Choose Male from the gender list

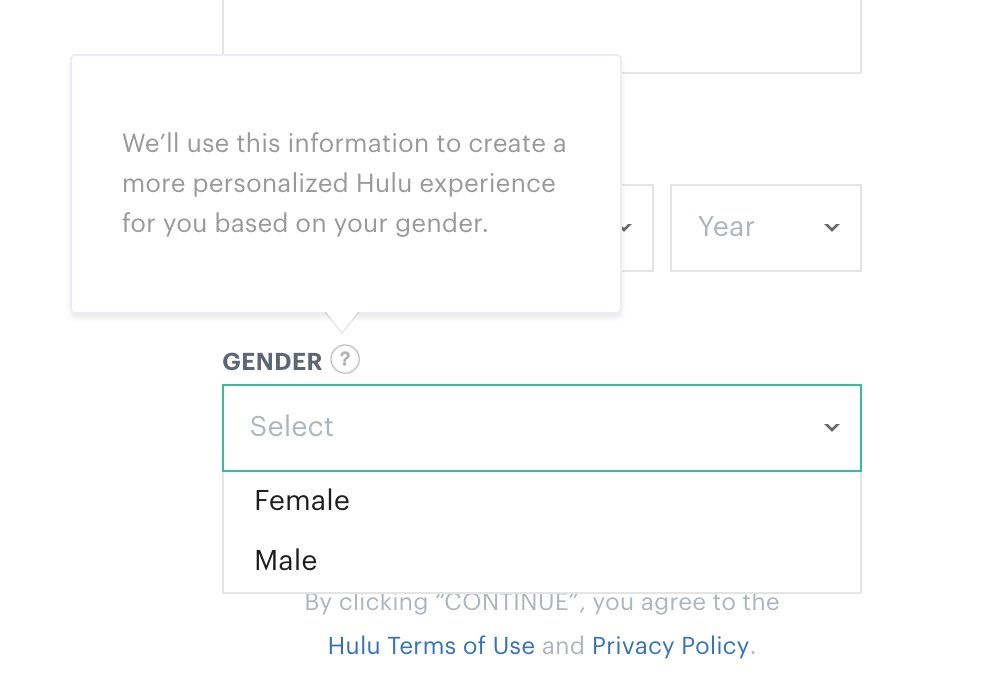(541, 560)
